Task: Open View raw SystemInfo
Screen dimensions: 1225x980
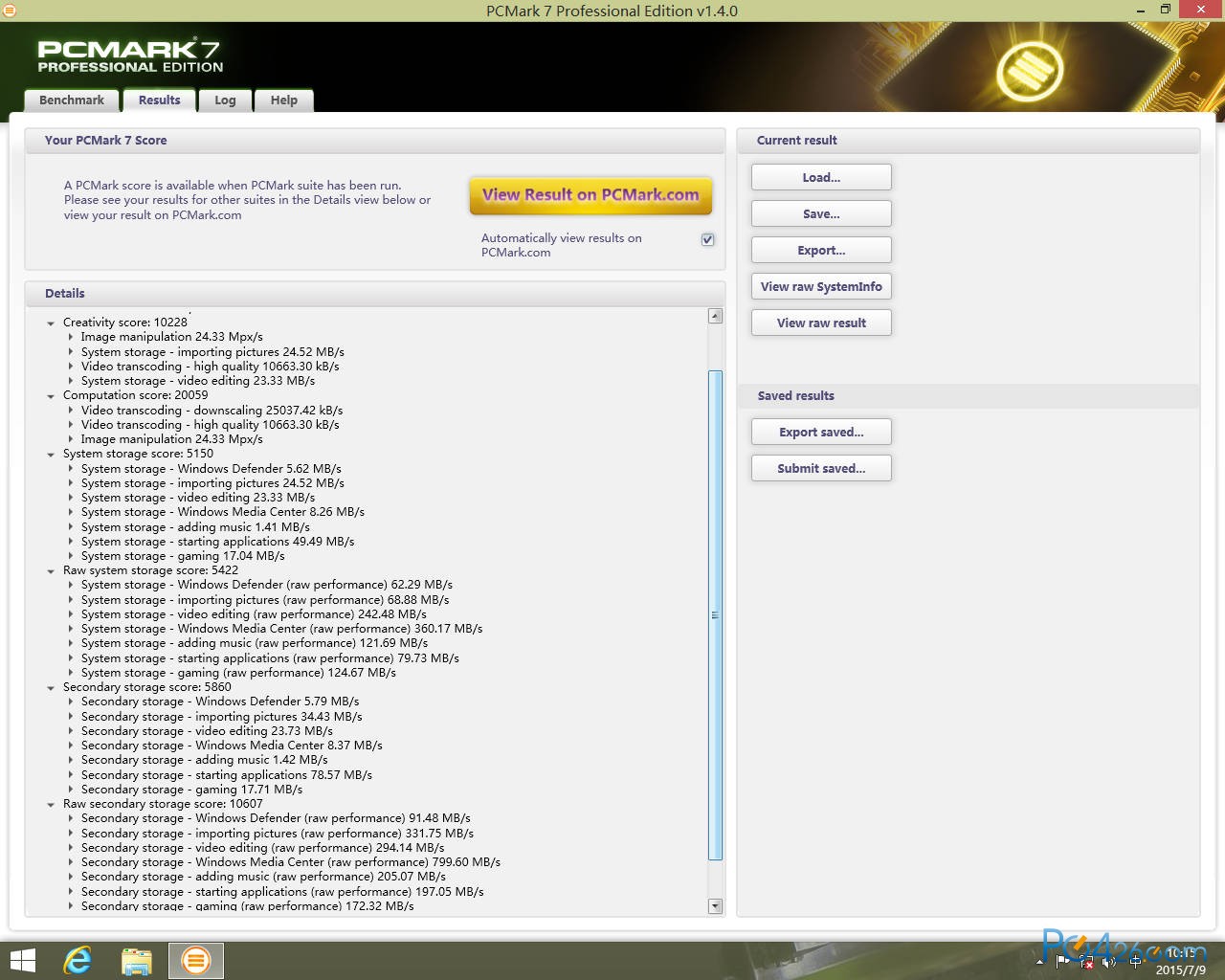Action: pos(821,286)
